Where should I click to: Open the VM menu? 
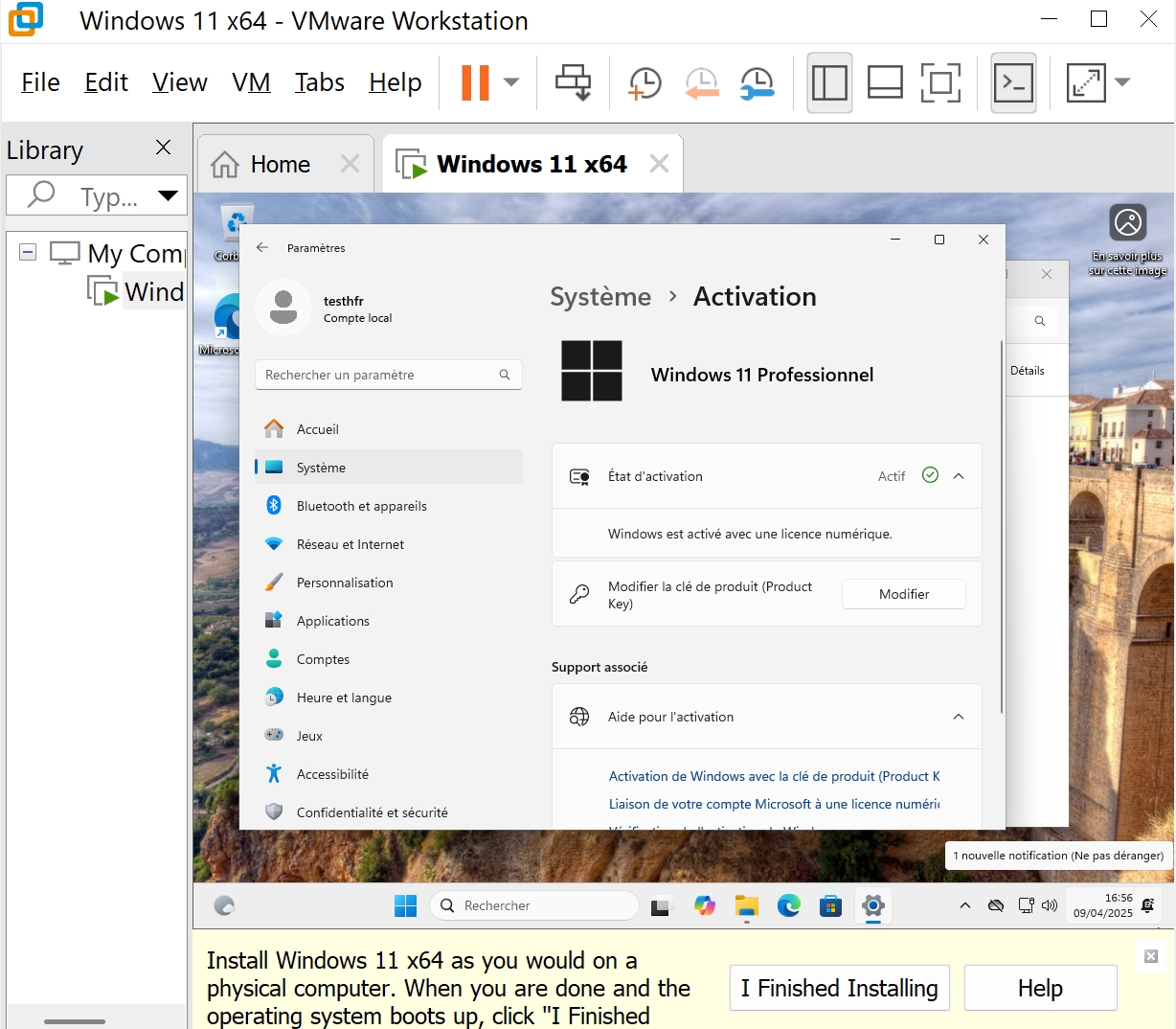(251, 82)
